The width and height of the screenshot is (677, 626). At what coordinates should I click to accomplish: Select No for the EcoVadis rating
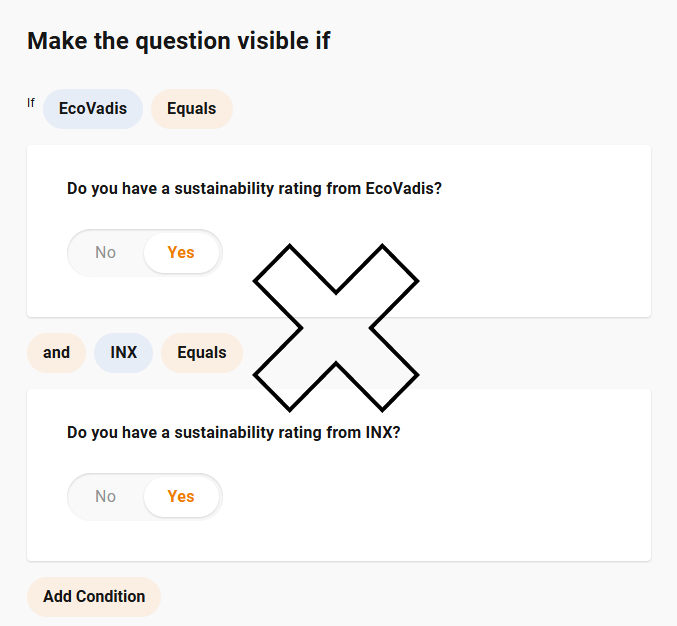pos(106,252)
